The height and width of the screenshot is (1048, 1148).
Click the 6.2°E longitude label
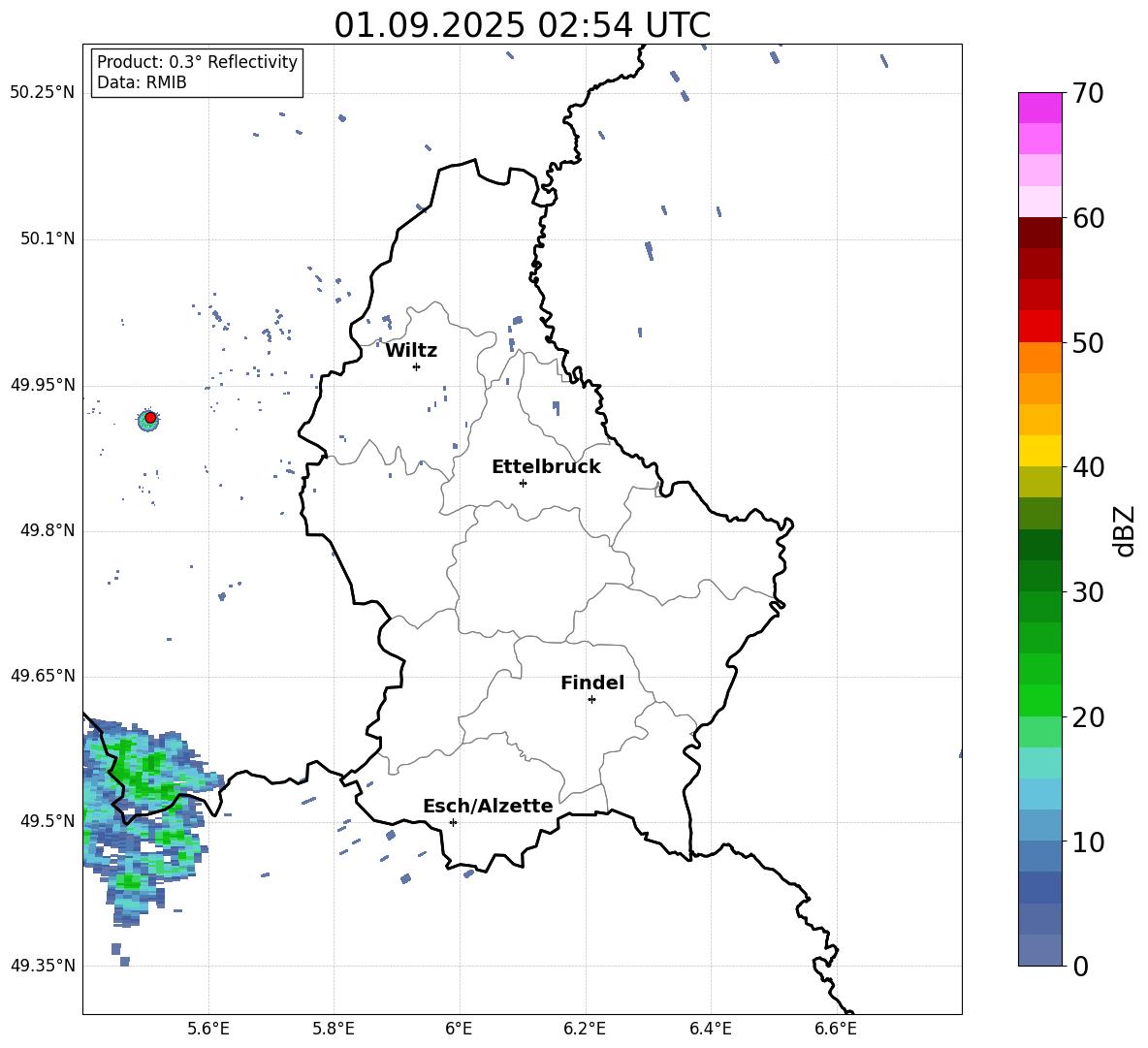[585, 1029]
